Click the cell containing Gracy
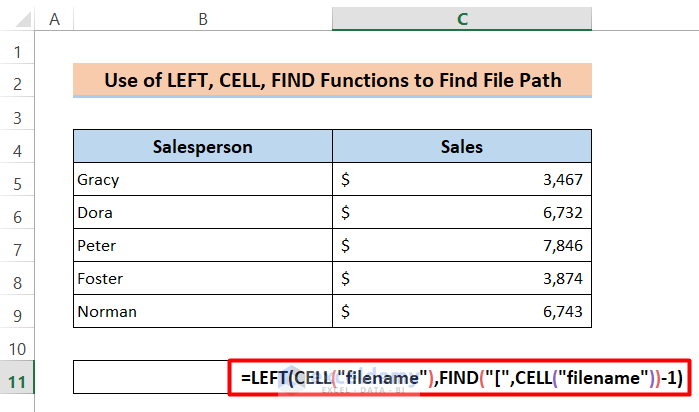The height and width of the screenshot is (412, 699). 203,180
